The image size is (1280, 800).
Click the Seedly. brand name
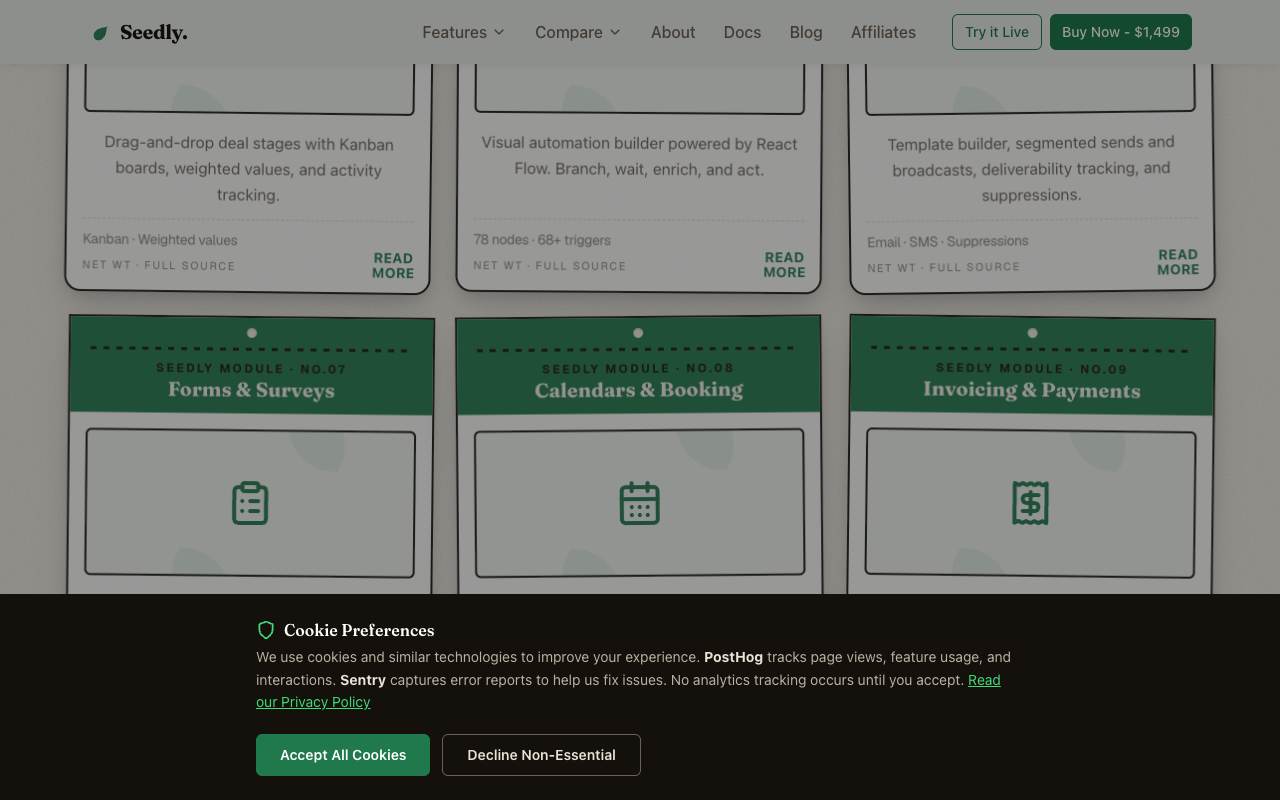click(153, 33)
